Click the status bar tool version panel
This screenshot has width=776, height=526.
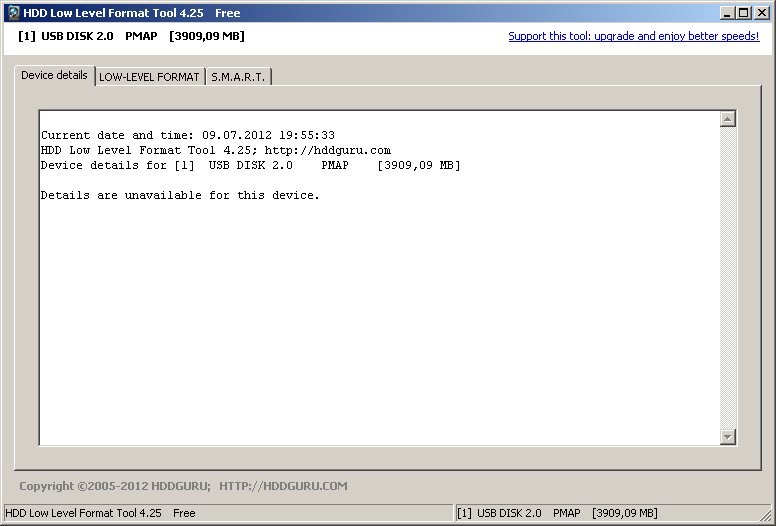pos(100,513)
